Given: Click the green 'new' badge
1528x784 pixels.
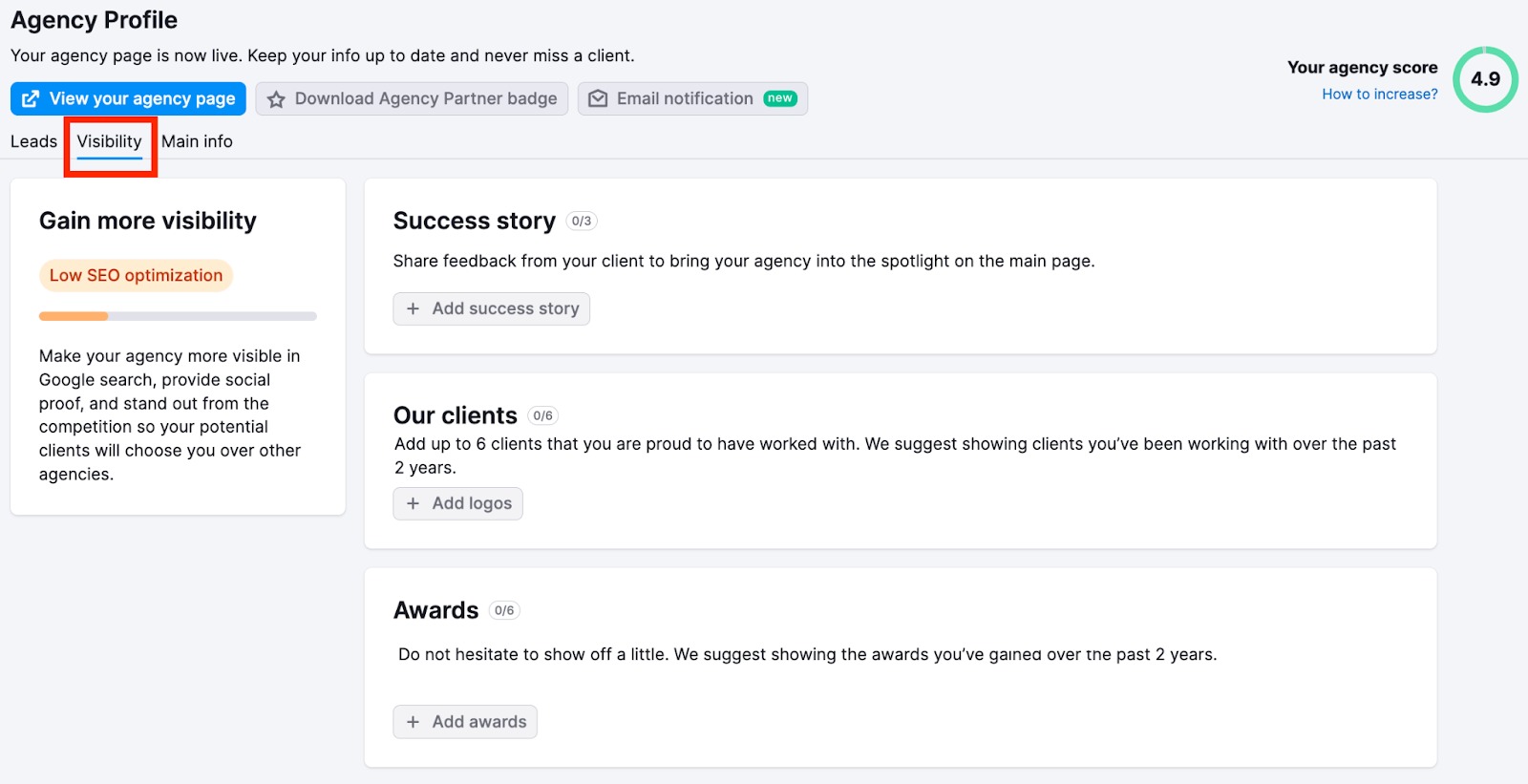Looking at the screenshot, I should click(780, 98).
